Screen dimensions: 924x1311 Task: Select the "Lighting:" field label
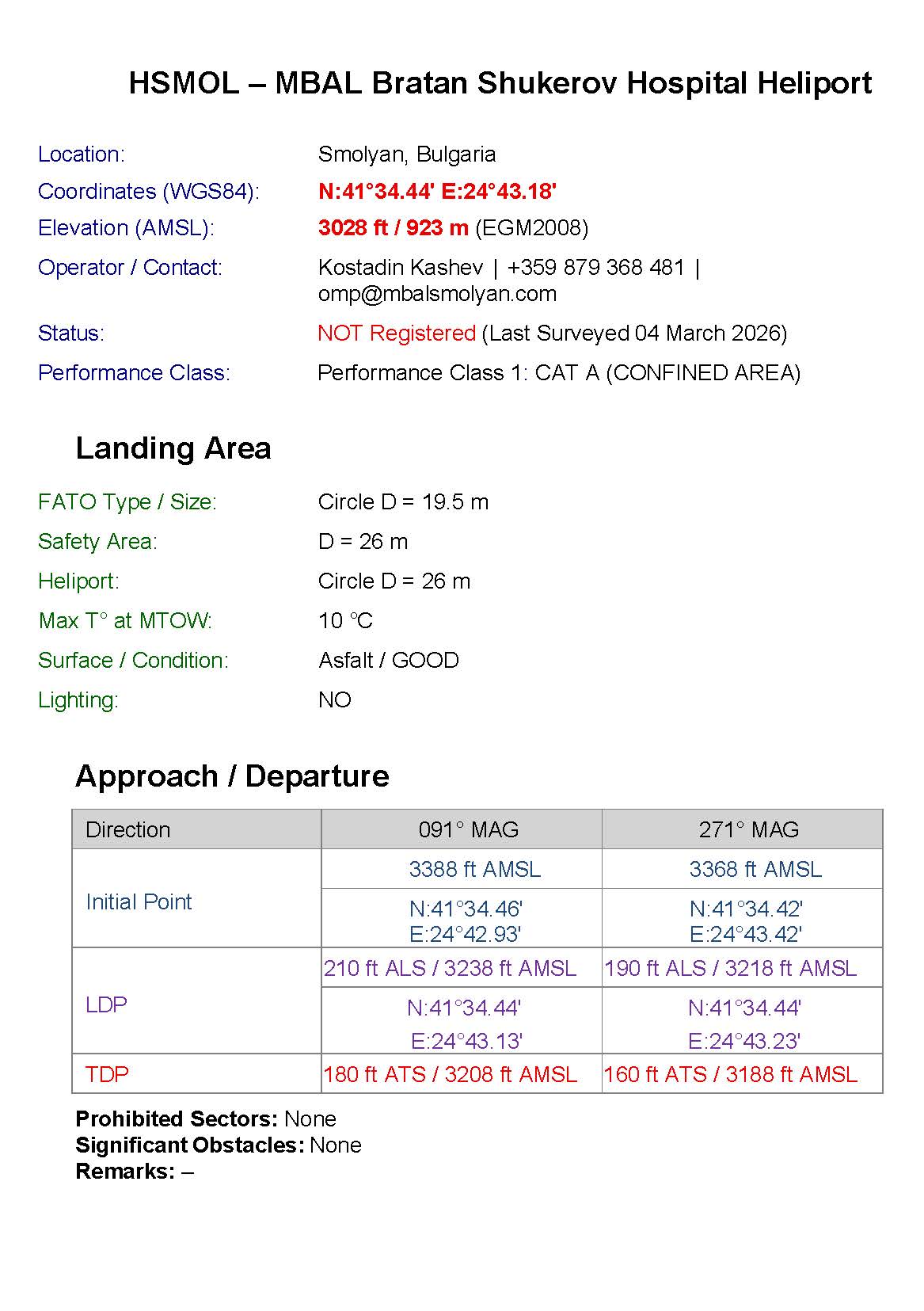coord(78,700)
